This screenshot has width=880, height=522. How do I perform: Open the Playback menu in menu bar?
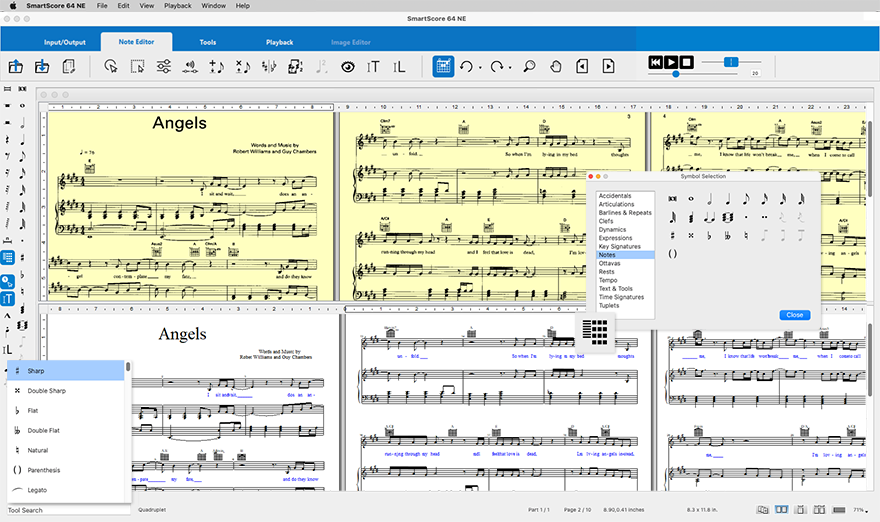point(177,6)
